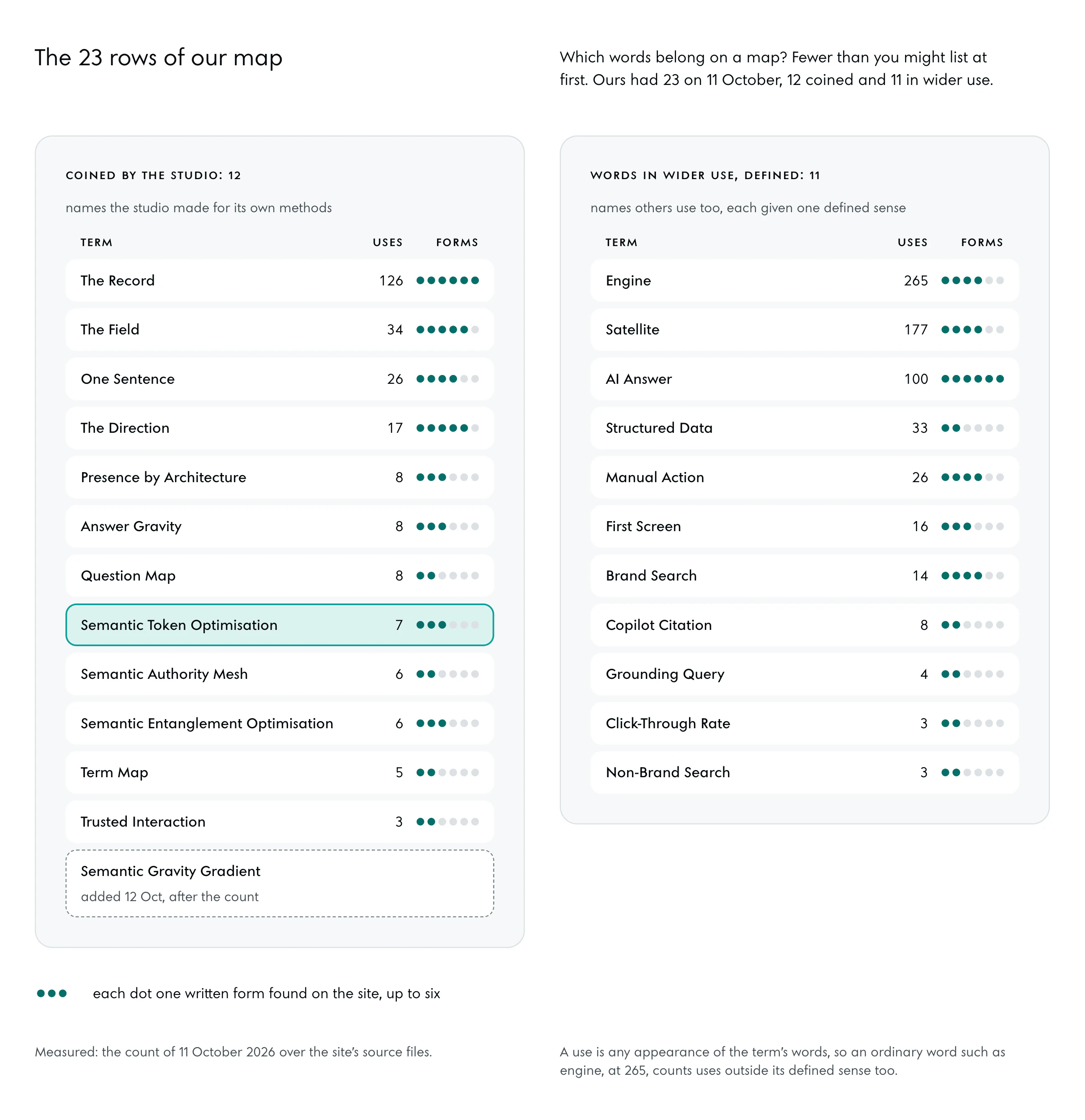
Task: Select the highlighted Semantic Token Optimisation row
Action: [280, 624]
